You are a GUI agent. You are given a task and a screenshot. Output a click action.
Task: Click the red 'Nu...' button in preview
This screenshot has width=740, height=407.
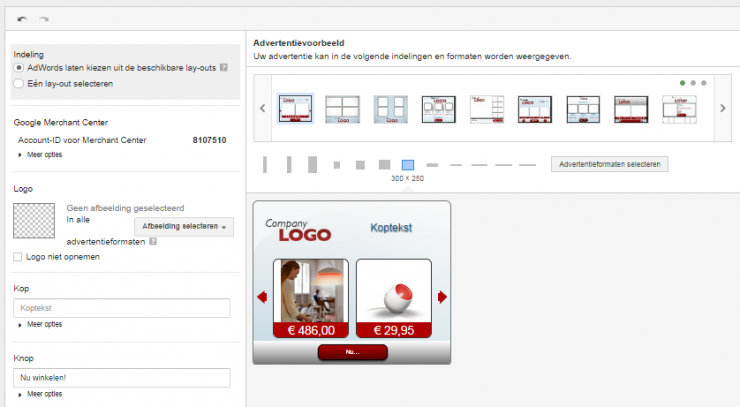pos(352,352)
